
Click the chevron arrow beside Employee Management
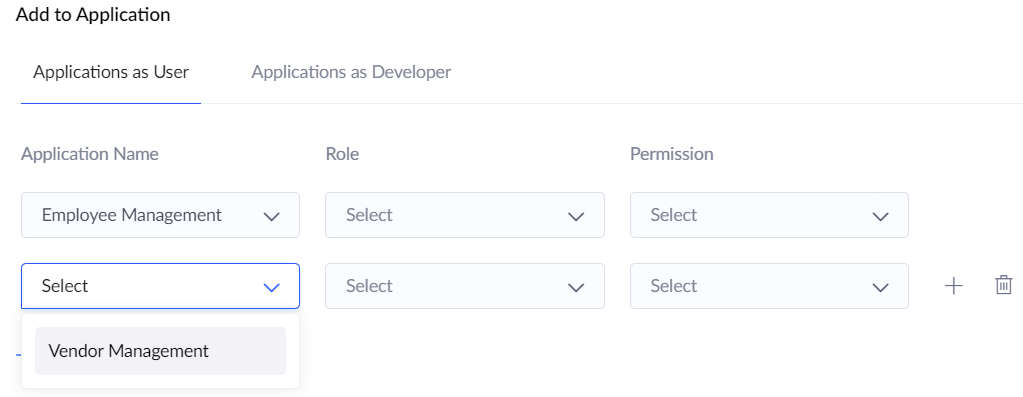point(271,216)
